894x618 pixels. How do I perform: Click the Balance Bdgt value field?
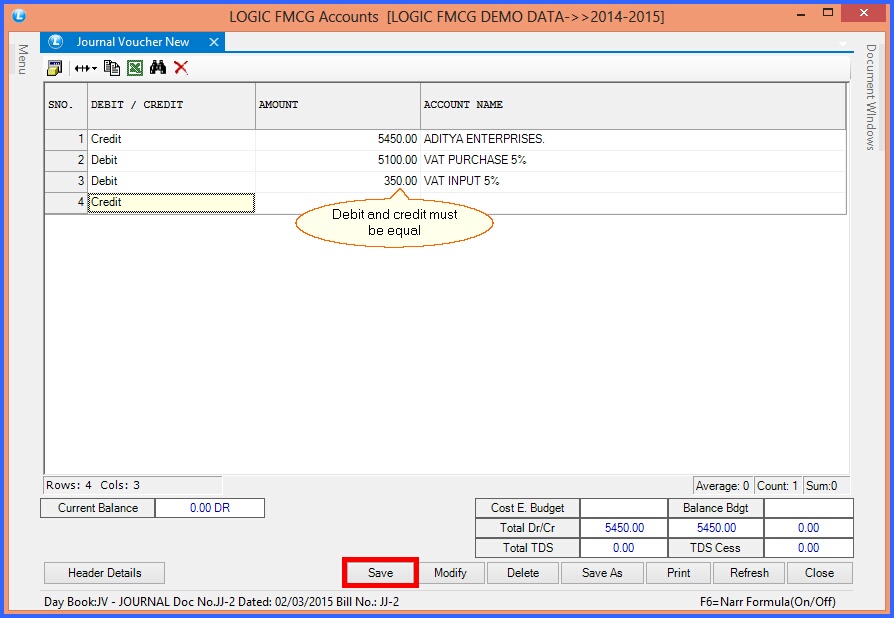pyautogui.click(x=808, y=508)
